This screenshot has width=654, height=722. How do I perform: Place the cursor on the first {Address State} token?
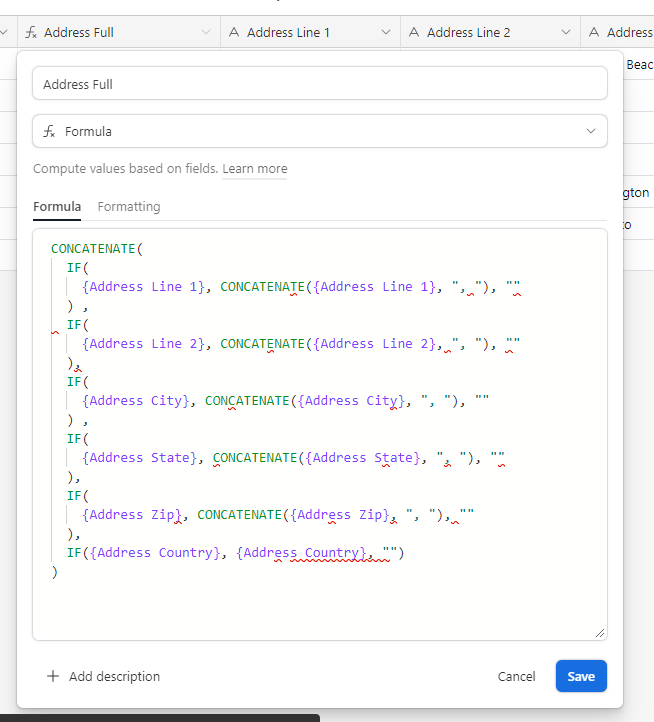click(x=140, y=458)
